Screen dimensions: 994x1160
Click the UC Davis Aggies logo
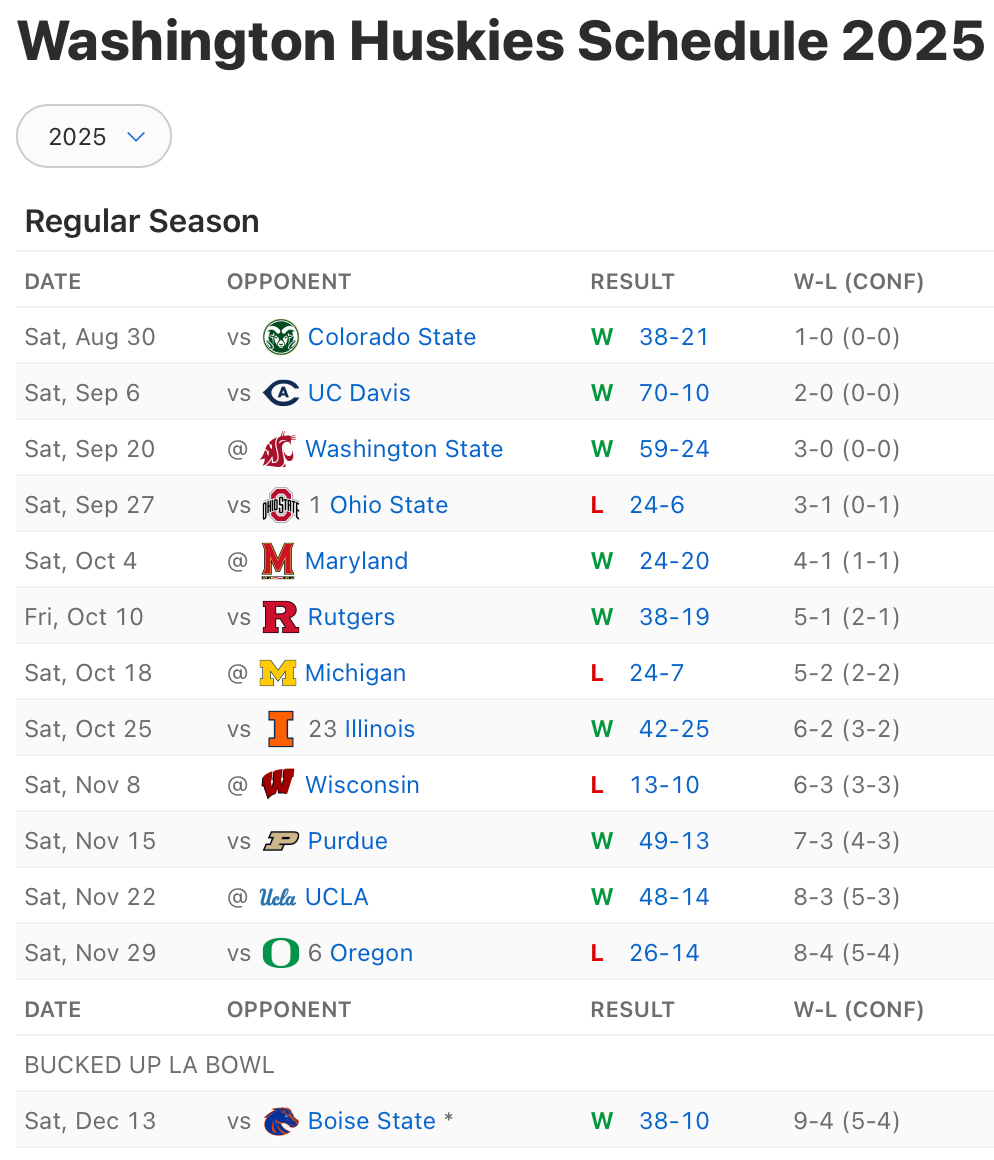coord(281,393)
